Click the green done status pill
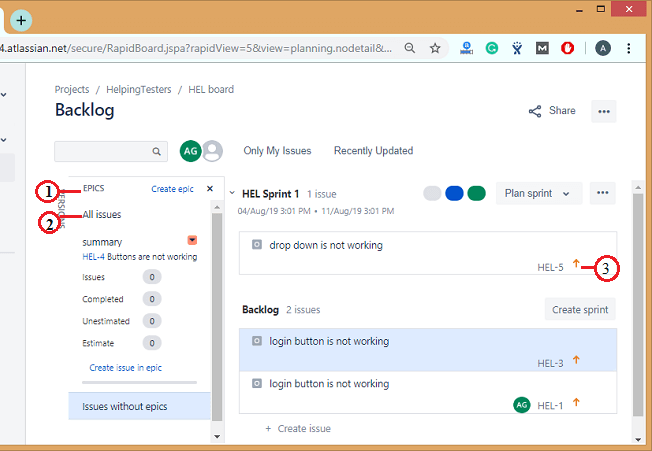This screenshot has width=652, height=451. point(476,193)
